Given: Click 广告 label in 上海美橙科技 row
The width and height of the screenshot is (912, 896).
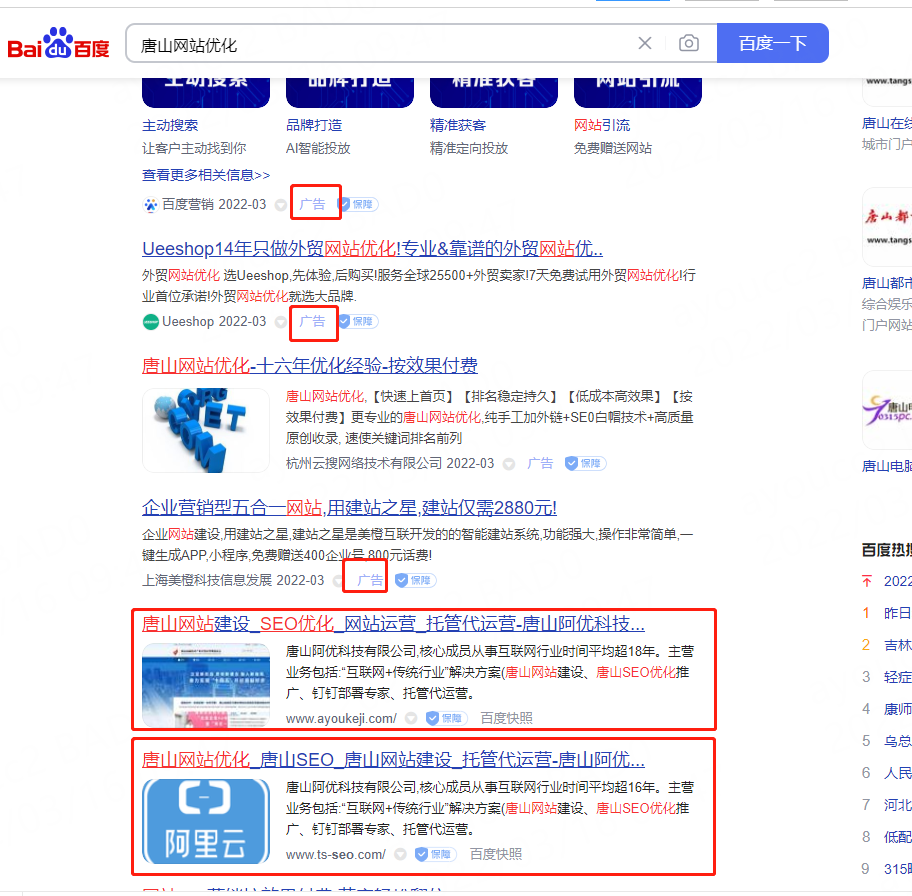Looking at the screenshot, I should tap(370, 581).
